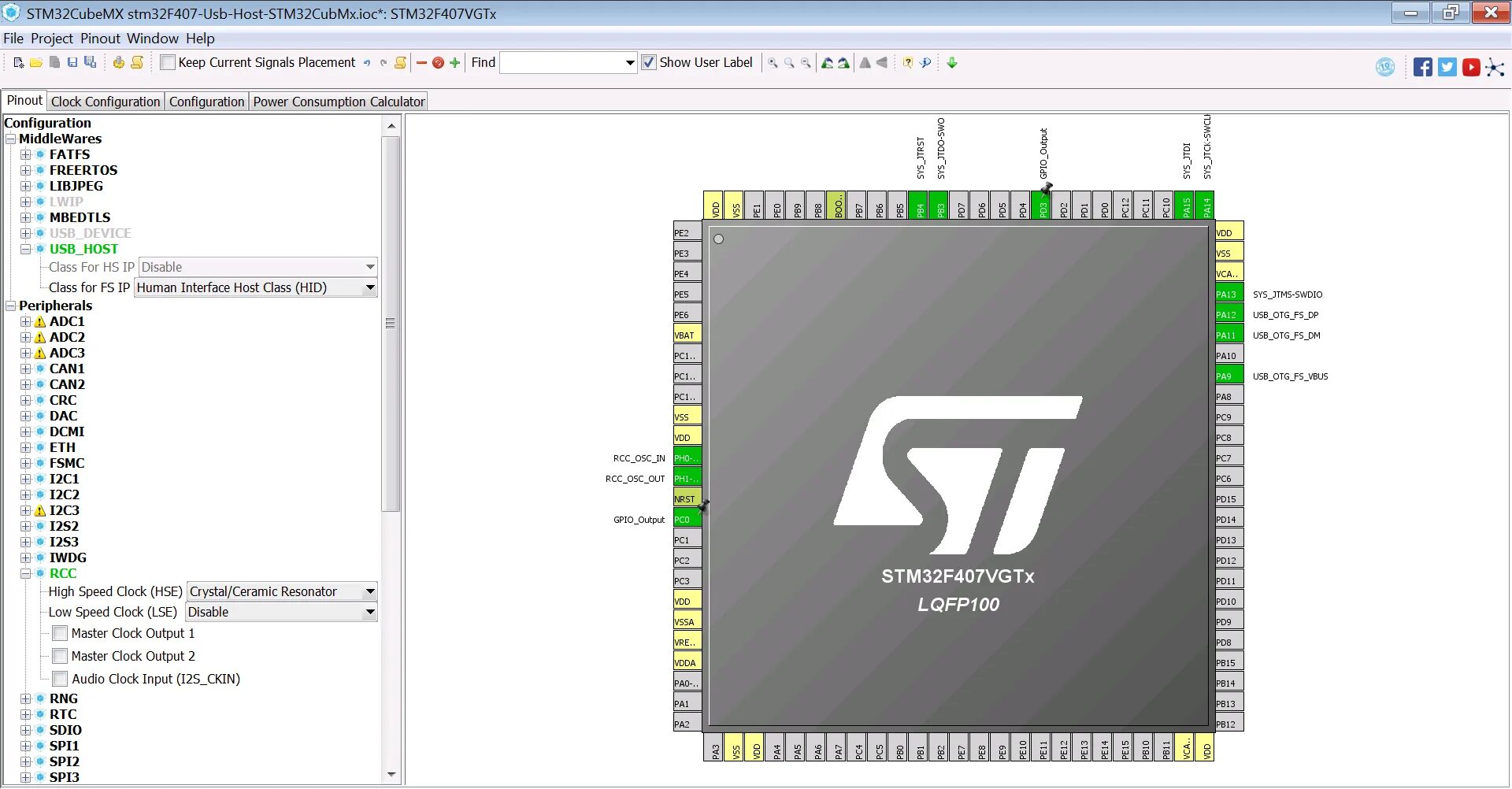
Task: Open the Power Consumption Calculator tab
Action: [339, 102]
